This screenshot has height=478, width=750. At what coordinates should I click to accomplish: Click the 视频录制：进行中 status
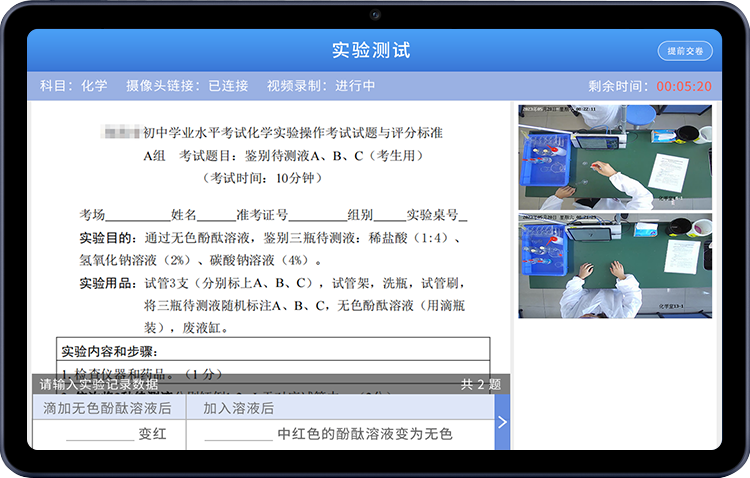click(x=321, y=86)
